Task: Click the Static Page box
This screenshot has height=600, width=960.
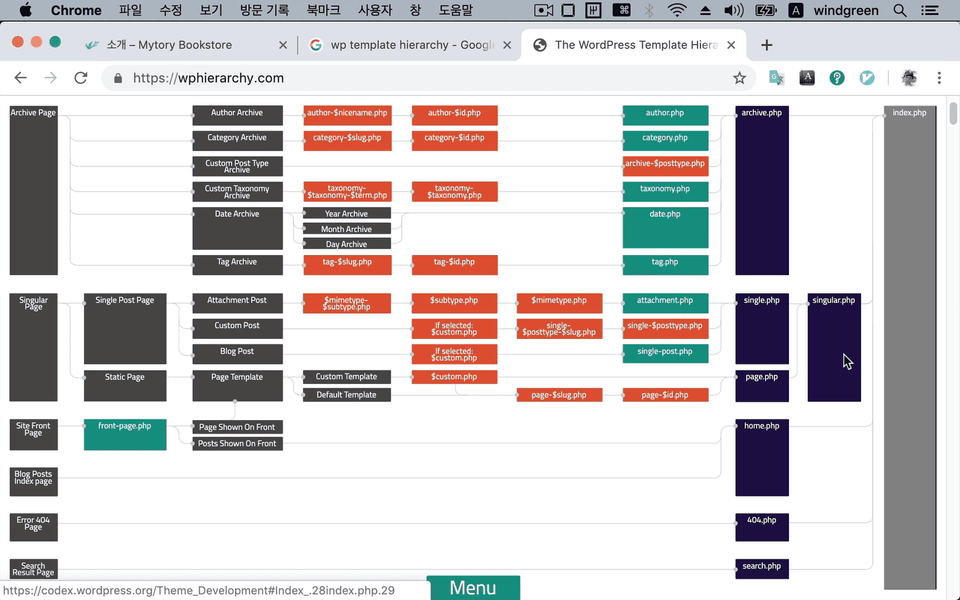Action: click(125, 386)
